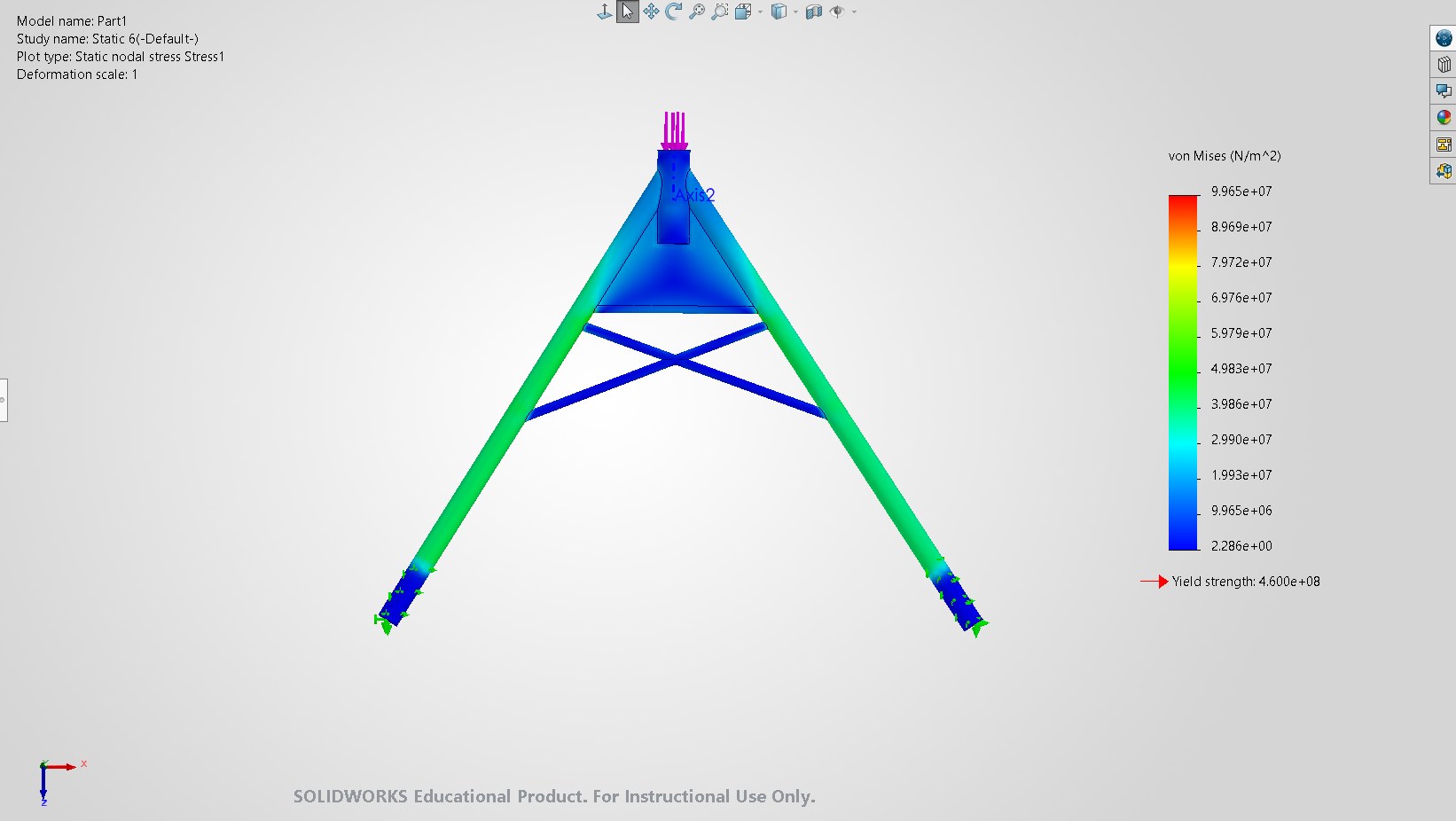Activate the Select arrow cursor tool
1456x821 pixels.
(x=628, y=12)
